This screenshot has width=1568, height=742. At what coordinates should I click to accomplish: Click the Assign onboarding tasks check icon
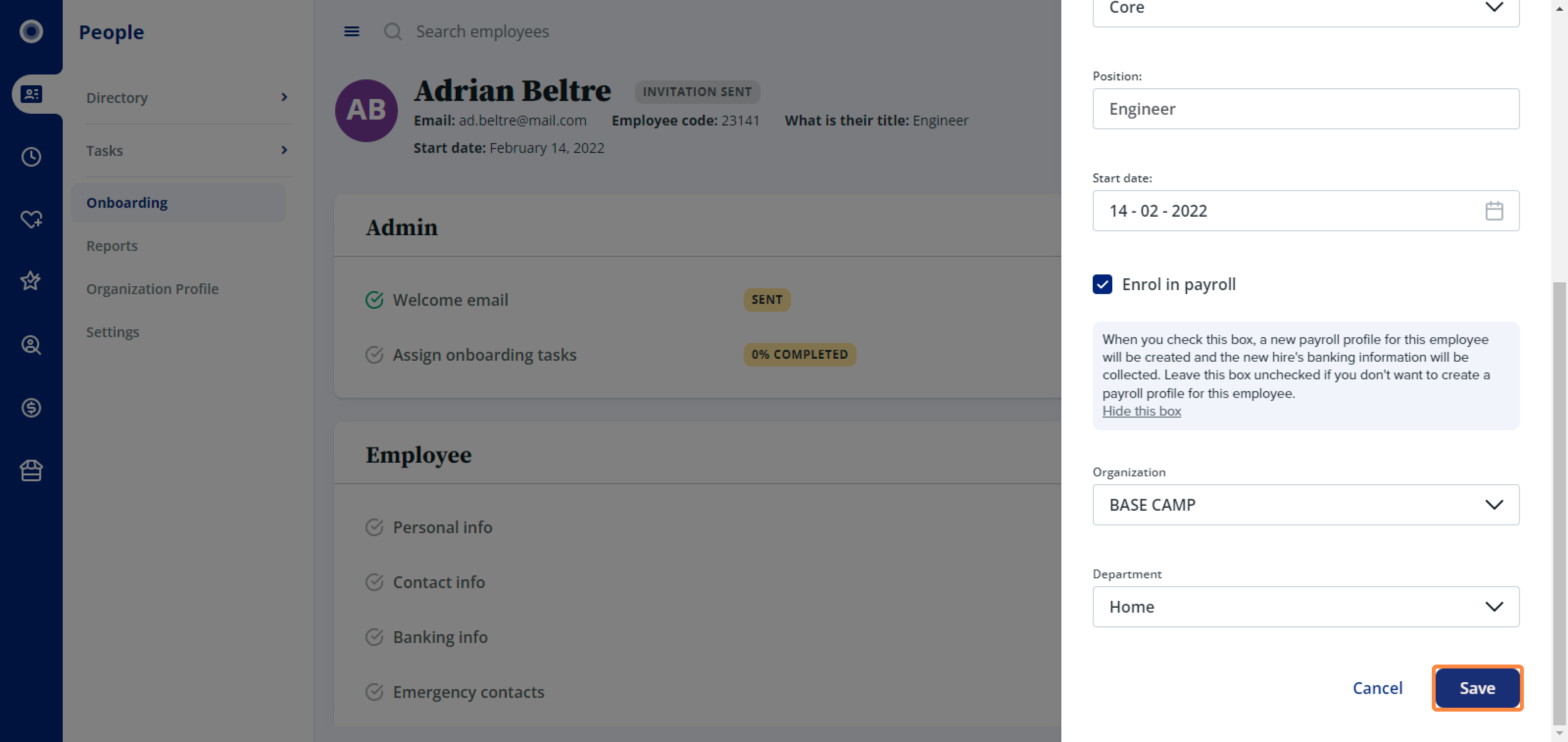click(x=374, y=354)
